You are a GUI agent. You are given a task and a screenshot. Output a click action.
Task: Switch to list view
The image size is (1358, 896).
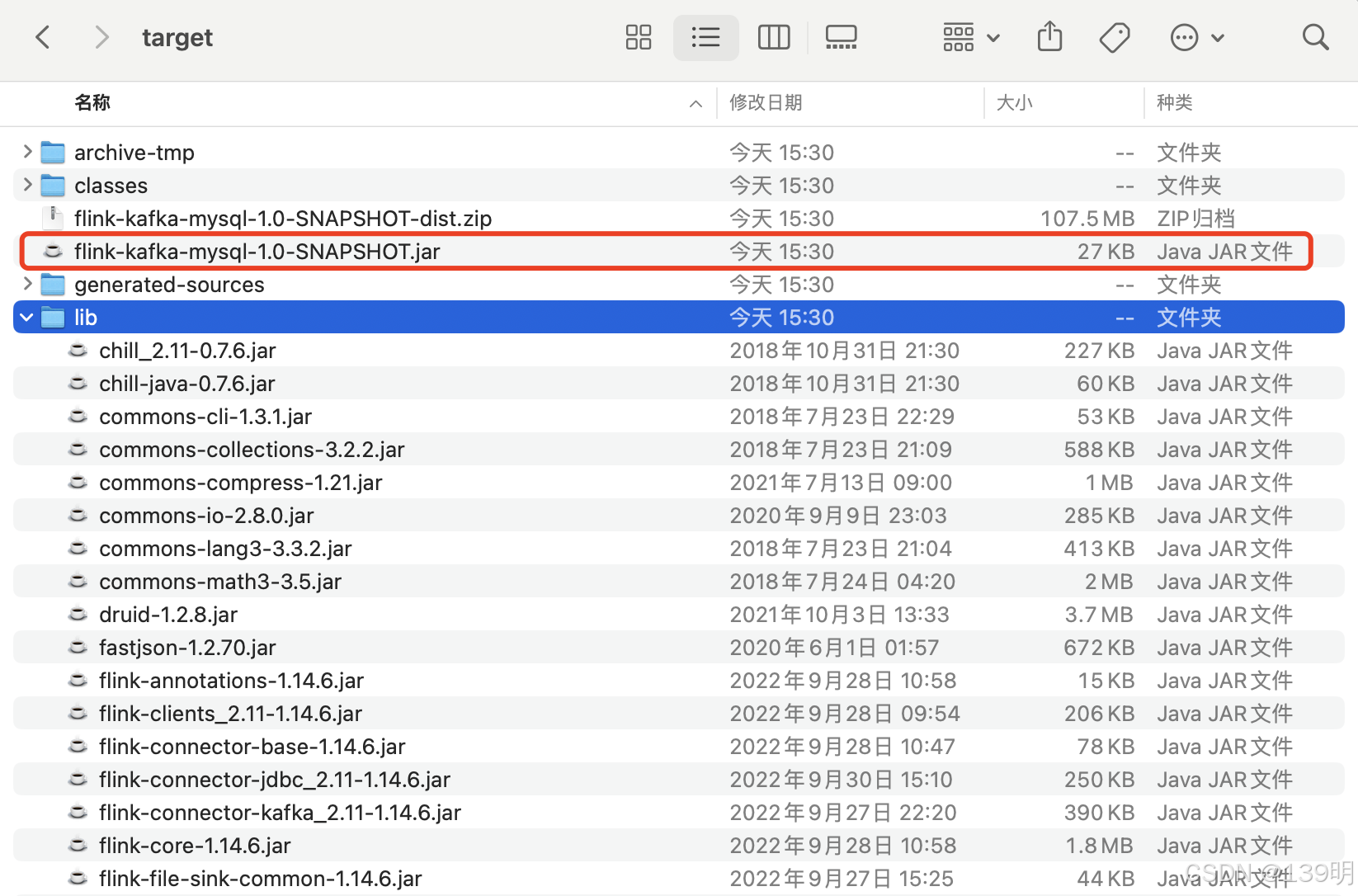(705, 37)
